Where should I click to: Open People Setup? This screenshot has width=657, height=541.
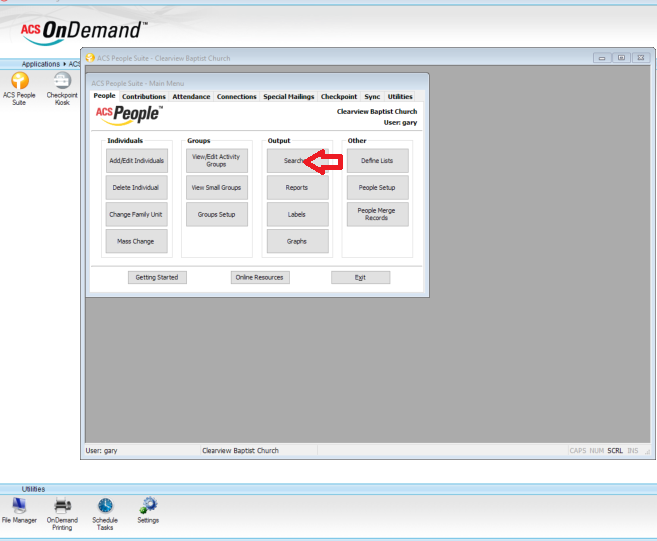tap(378, 187)
